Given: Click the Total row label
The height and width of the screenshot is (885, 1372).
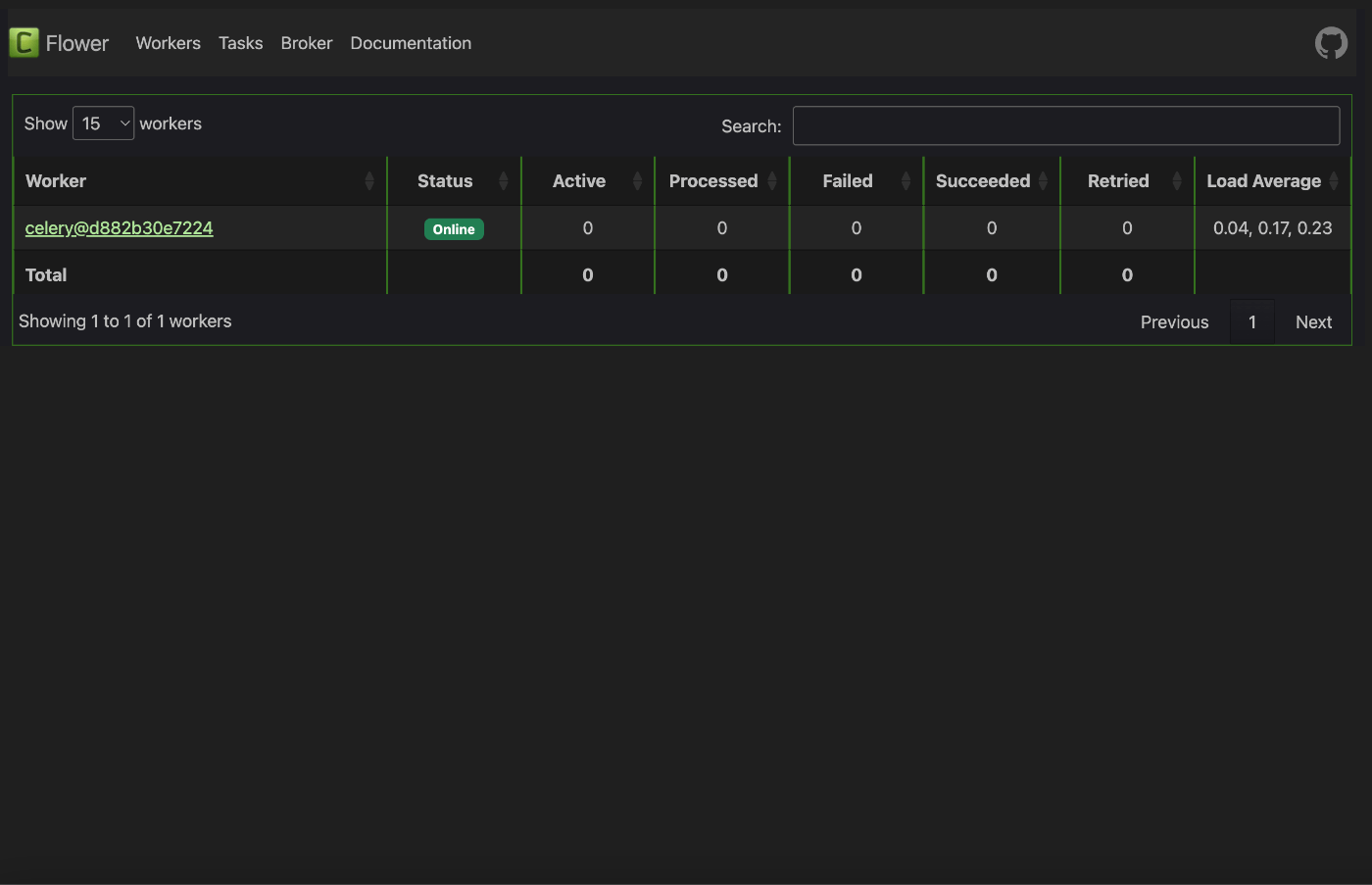Looking at the screenshot, I should [x=46, y=275].
